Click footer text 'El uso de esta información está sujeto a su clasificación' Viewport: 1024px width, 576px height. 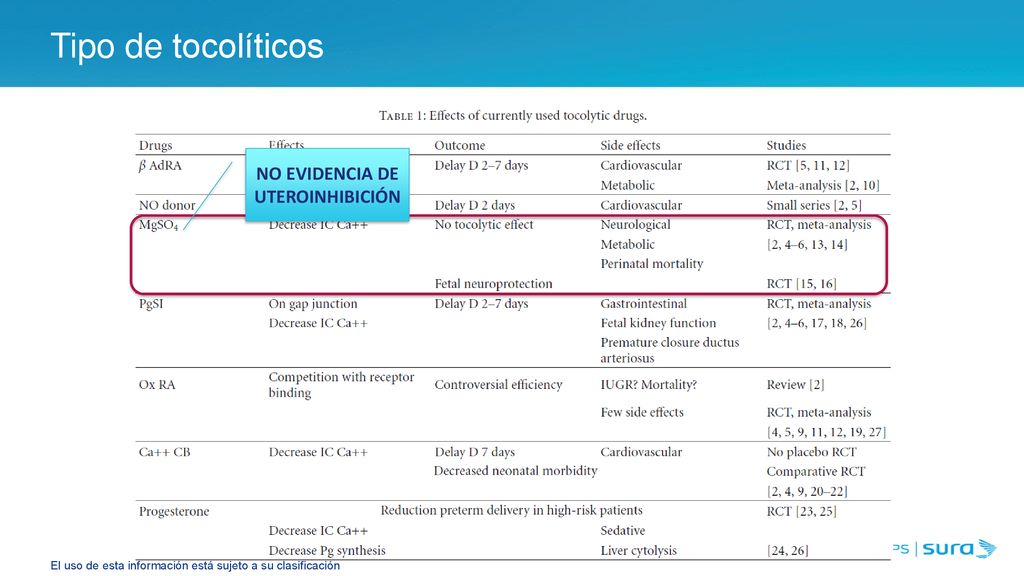195,566
